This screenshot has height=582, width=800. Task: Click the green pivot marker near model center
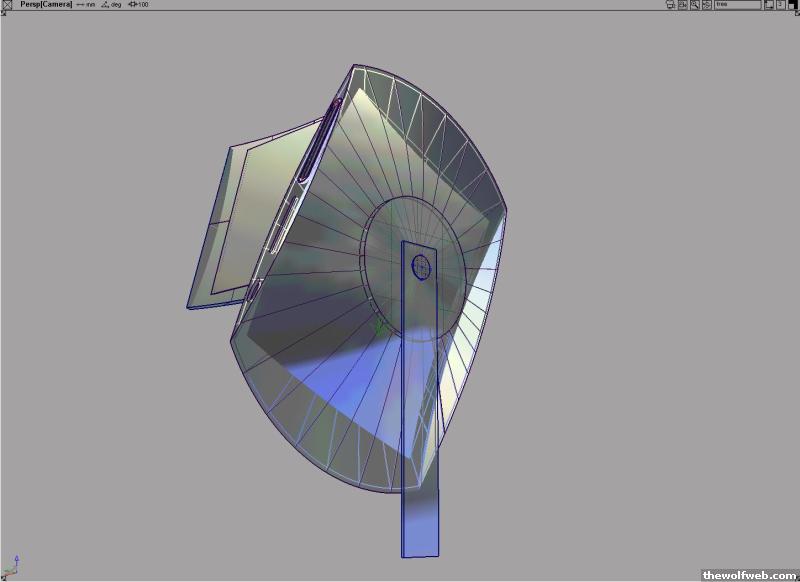pyautogui.click(x=379, y=326)
